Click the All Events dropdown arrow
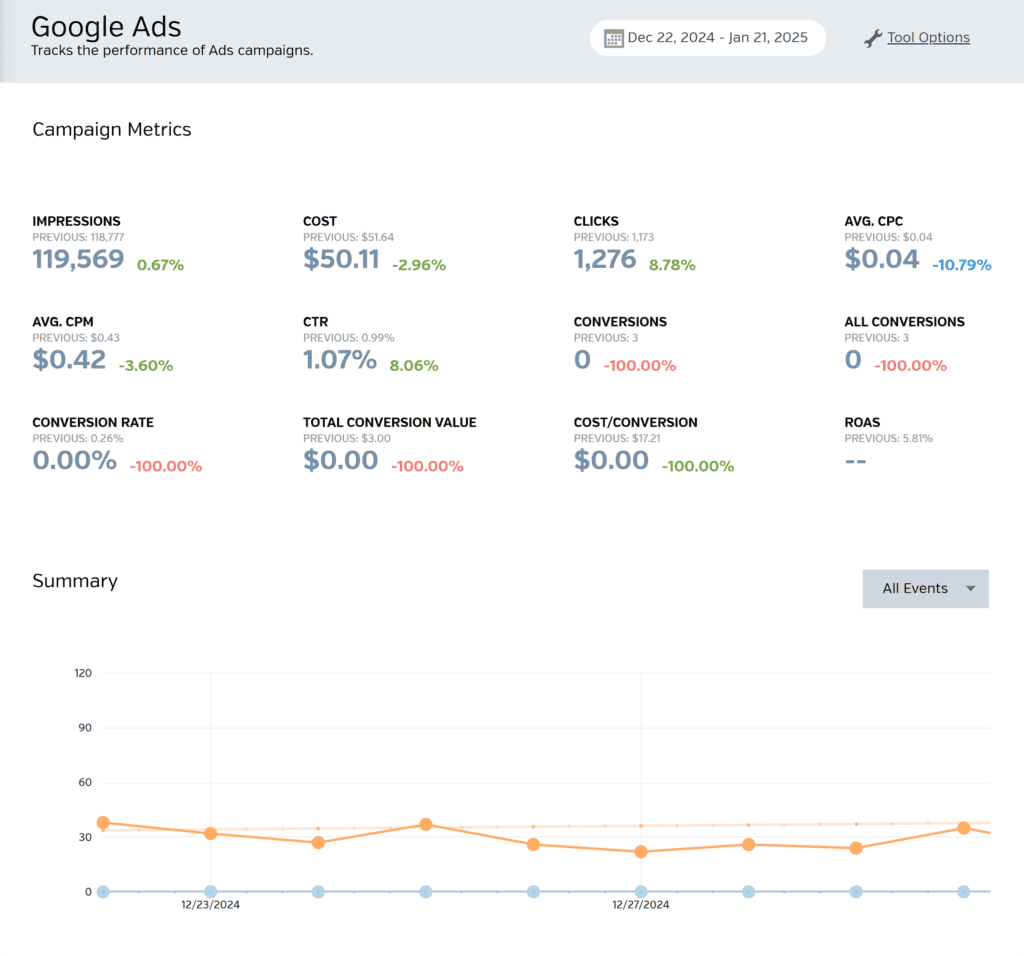1024x956 pixels. 970,589
